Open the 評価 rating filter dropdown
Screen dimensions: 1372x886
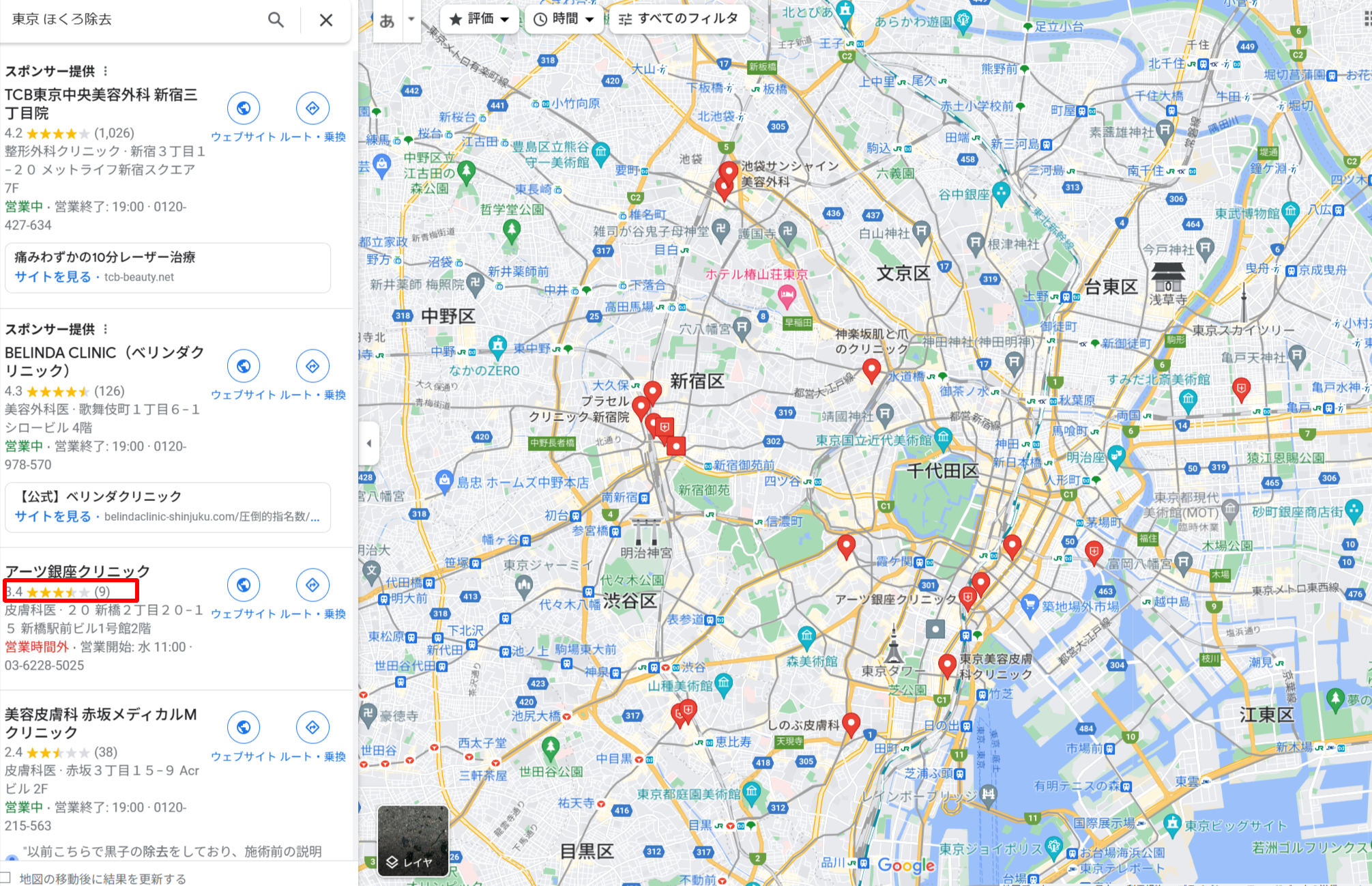pos(480,19)
